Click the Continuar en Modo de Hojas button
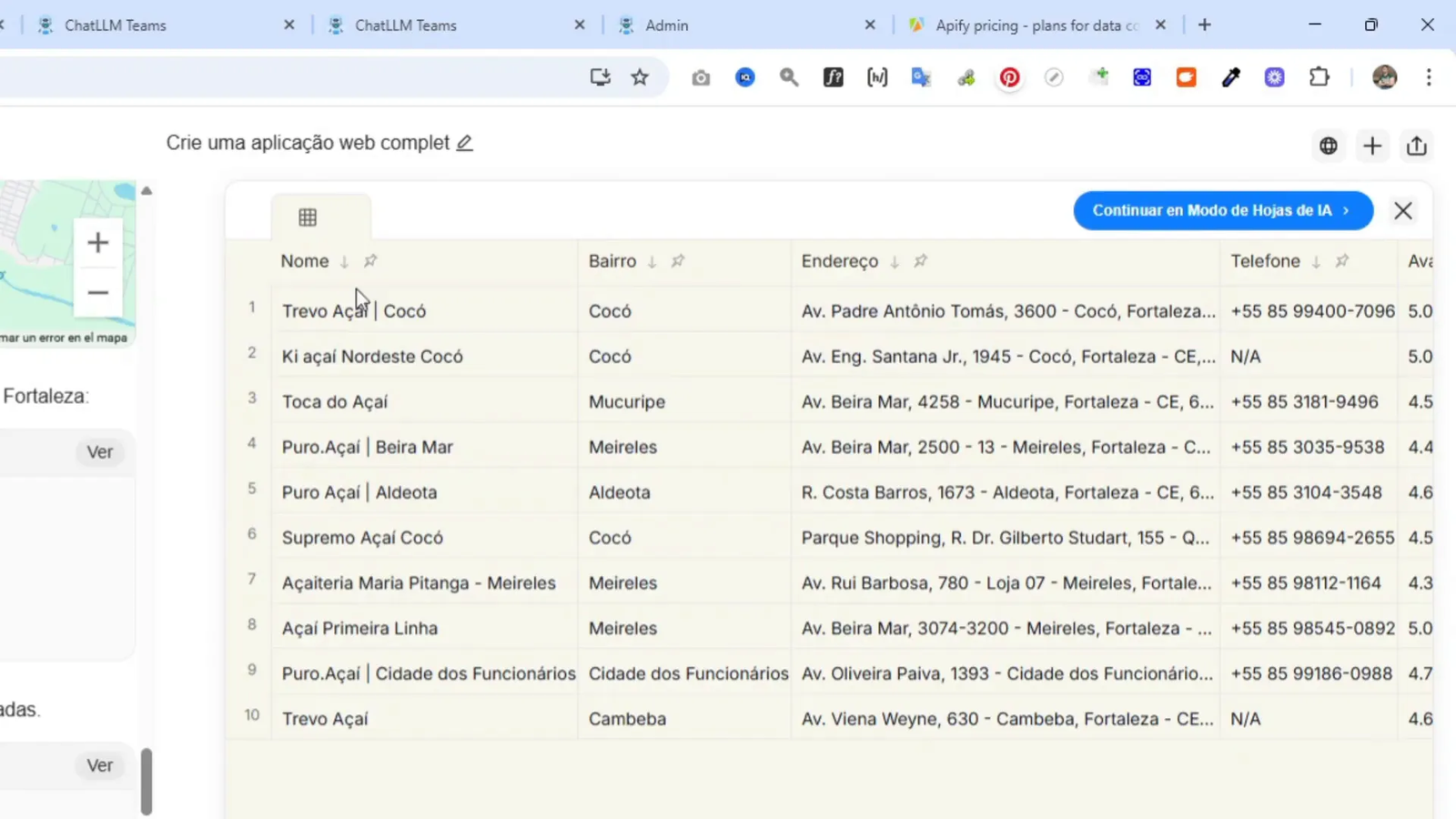1456x819 pixels. [x=1222, y=210]
